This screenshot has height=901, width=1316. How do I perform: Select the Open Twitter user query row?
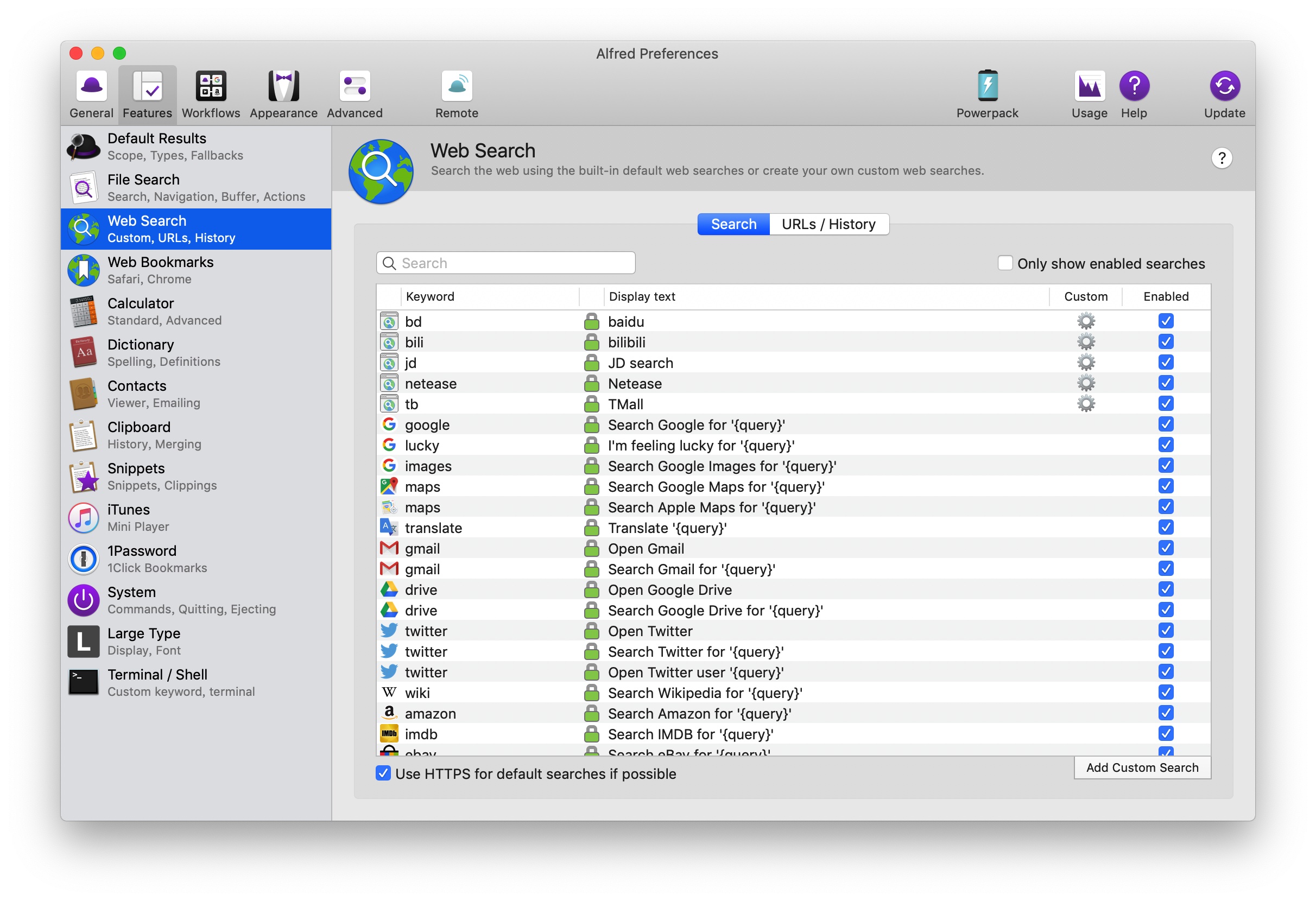[793, 672]
